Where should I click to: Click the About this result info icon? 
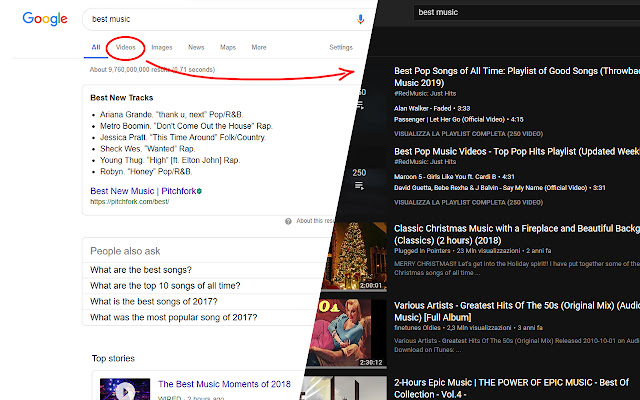click(287, 220)
